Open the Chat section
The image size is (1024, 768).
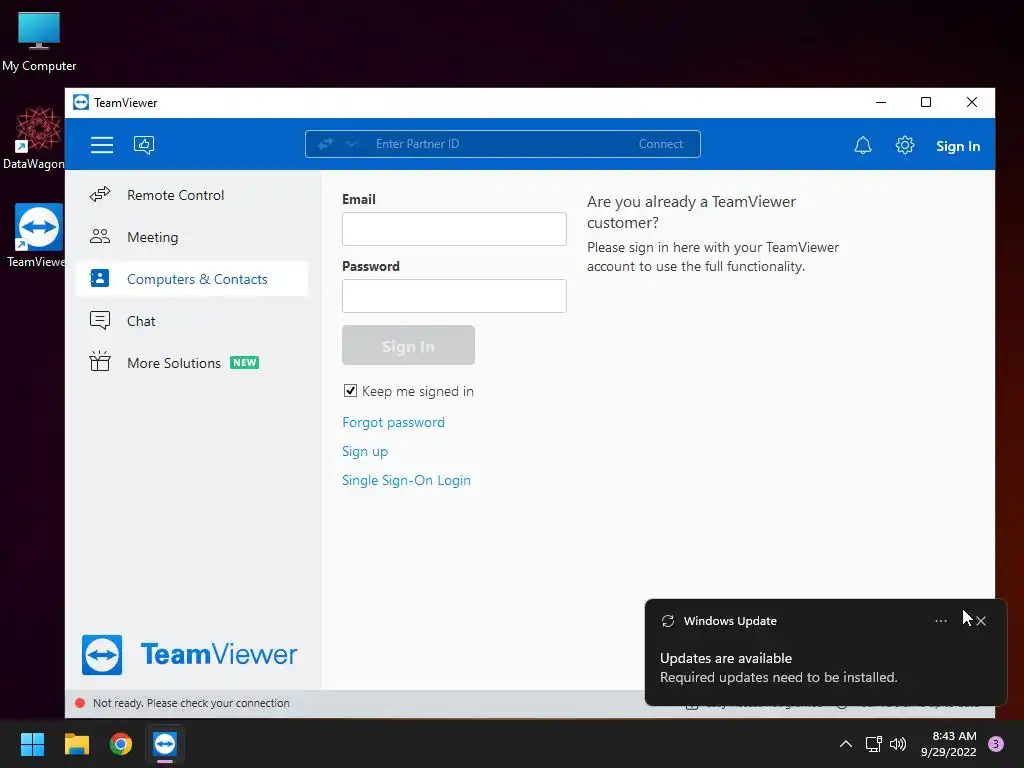coord(191,321)
